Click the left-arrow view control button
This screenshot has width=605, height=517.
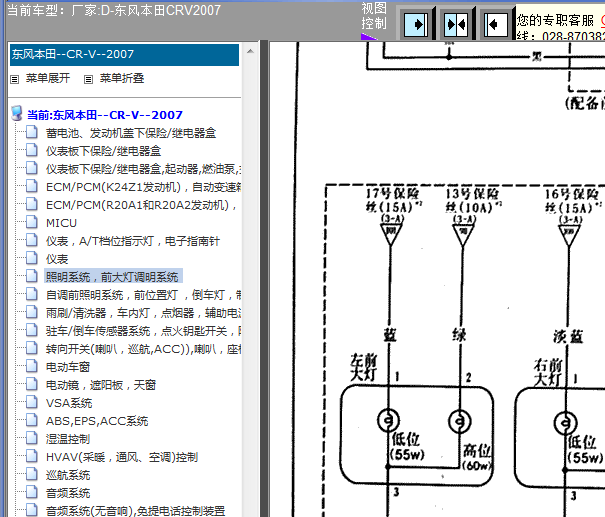click(496, 25)
